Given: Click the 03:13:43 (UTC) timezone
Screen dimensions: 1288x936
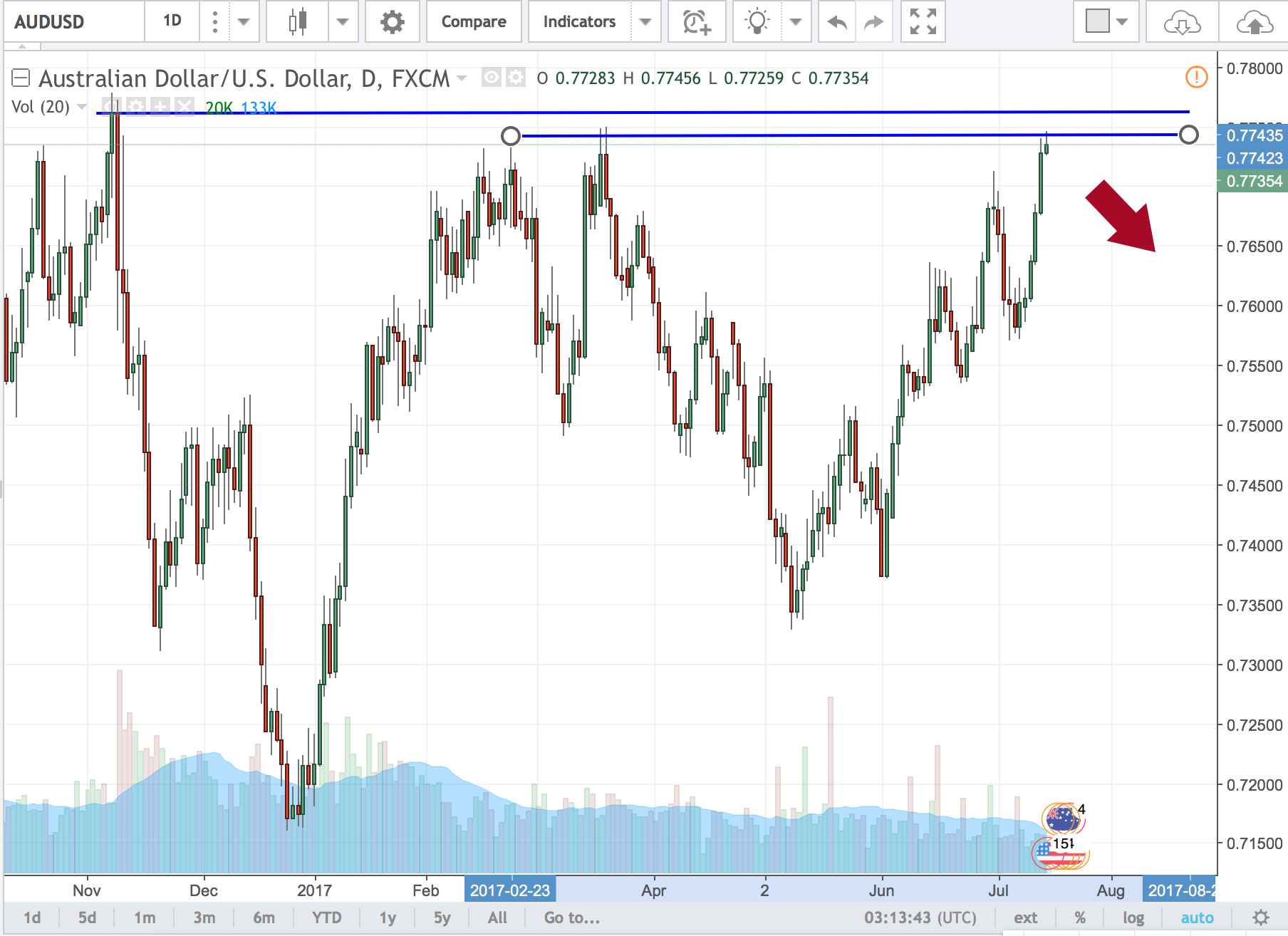Looking at the screenshot, I should (920, 917).
